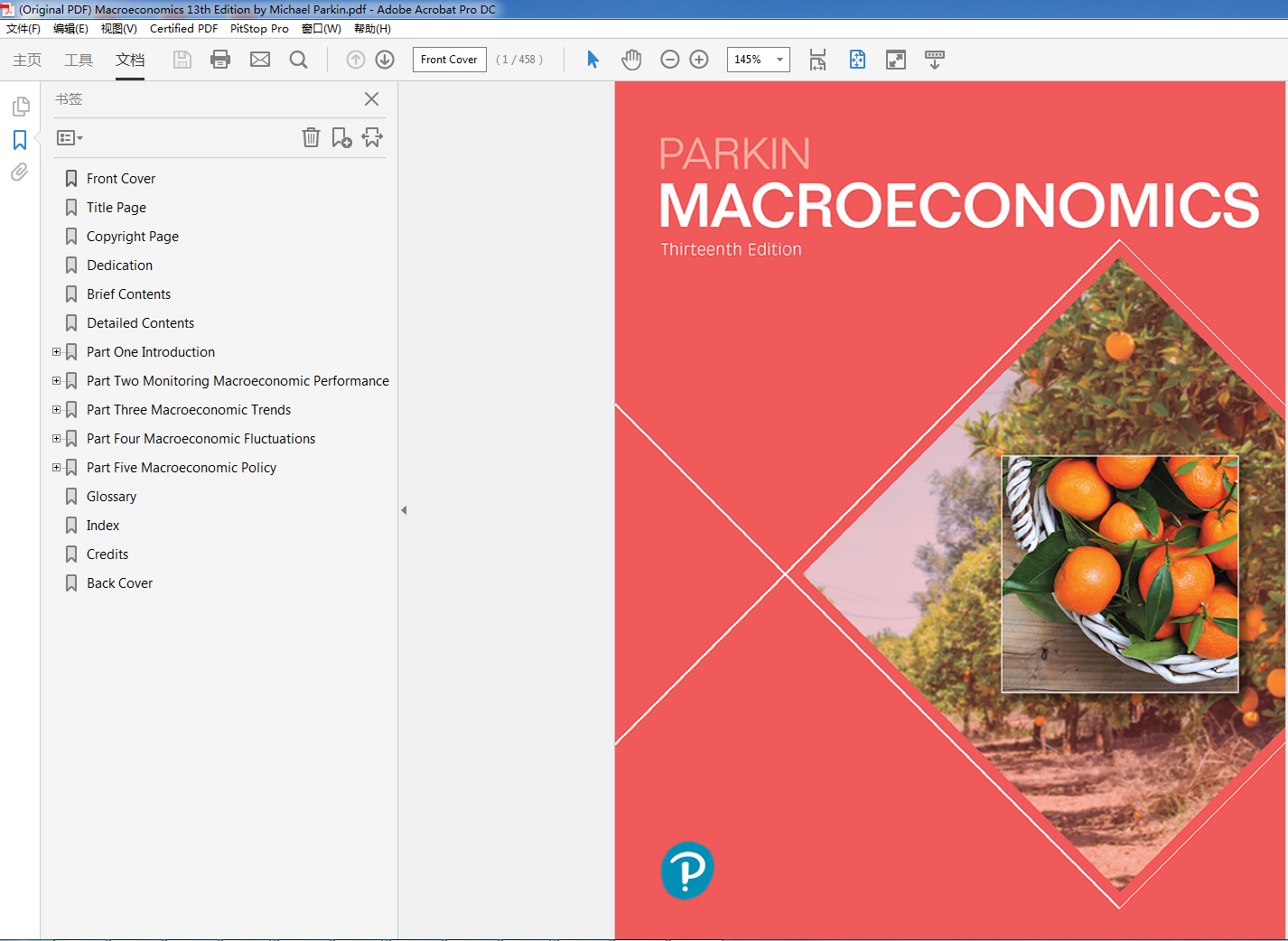Image resolution: width=1288 pixels, height=941 pixels.
Task: Select the Front Cover bookmark
Action: tap(121, 179)
